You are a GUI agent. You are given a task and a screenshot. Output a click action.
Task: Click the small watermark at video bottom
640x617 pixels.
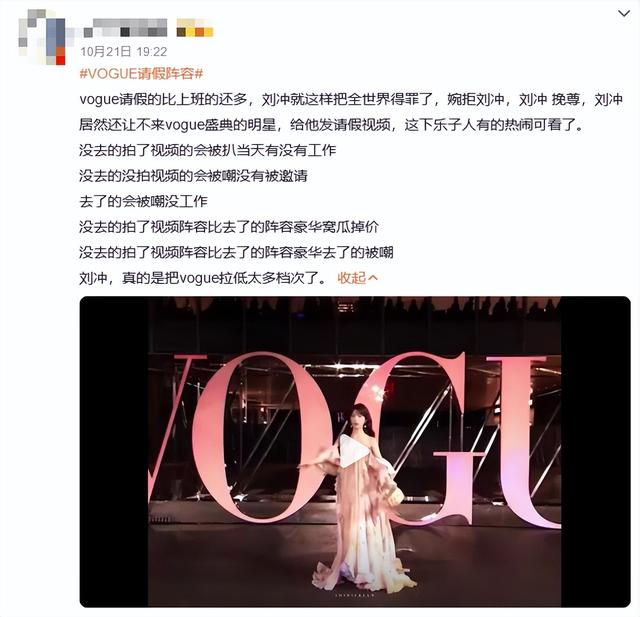pos(354,595)
